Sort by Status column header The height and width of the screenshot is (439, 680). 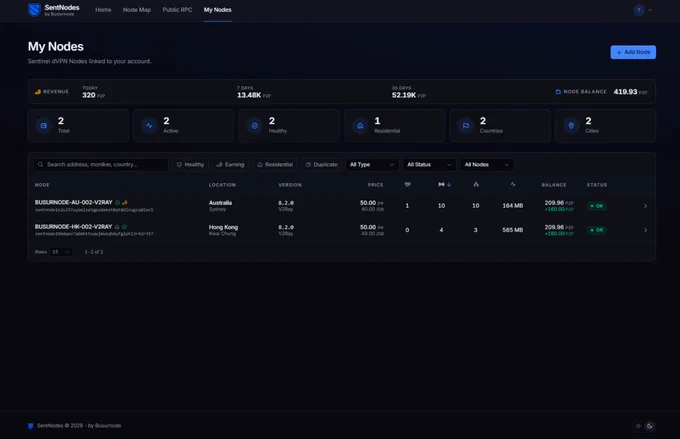[597, 185]
